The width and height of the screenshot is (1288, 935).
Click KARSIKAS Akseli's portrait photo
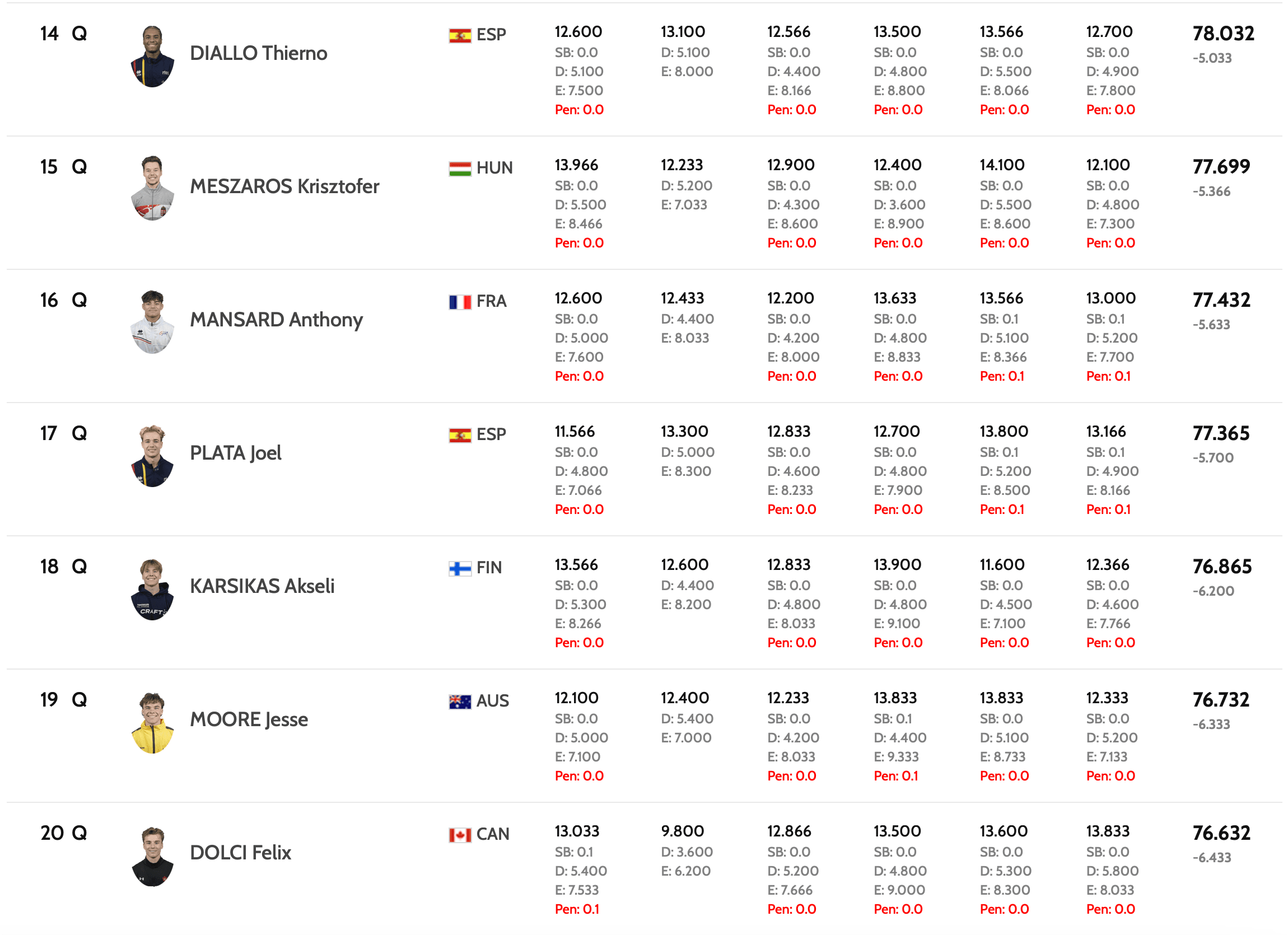152,589
